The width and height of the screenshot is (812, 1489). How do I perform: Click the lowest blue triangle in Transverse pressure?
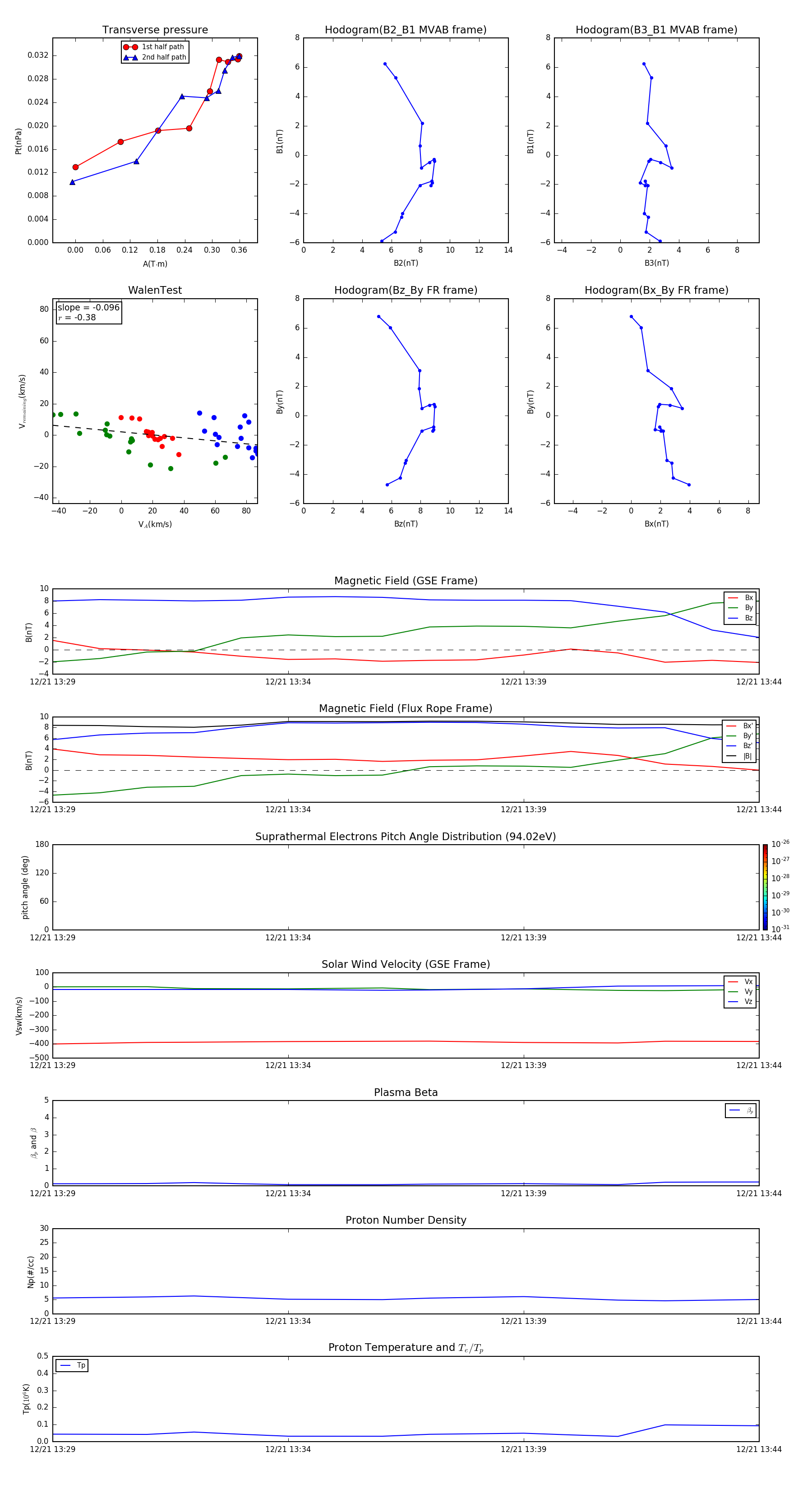pos(72,182)
